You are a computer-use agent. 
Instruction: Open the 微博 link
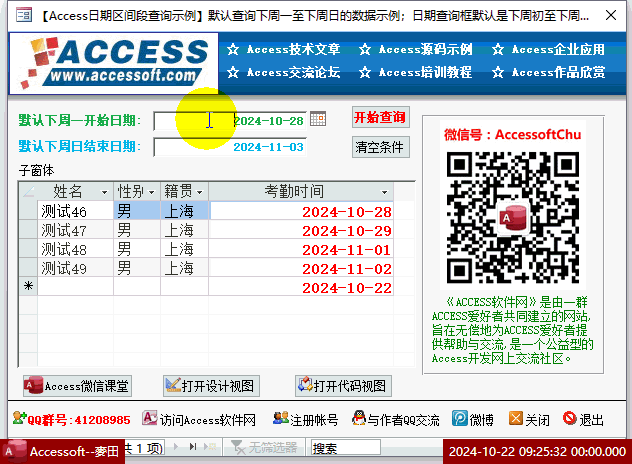click(x=472, y=420)
